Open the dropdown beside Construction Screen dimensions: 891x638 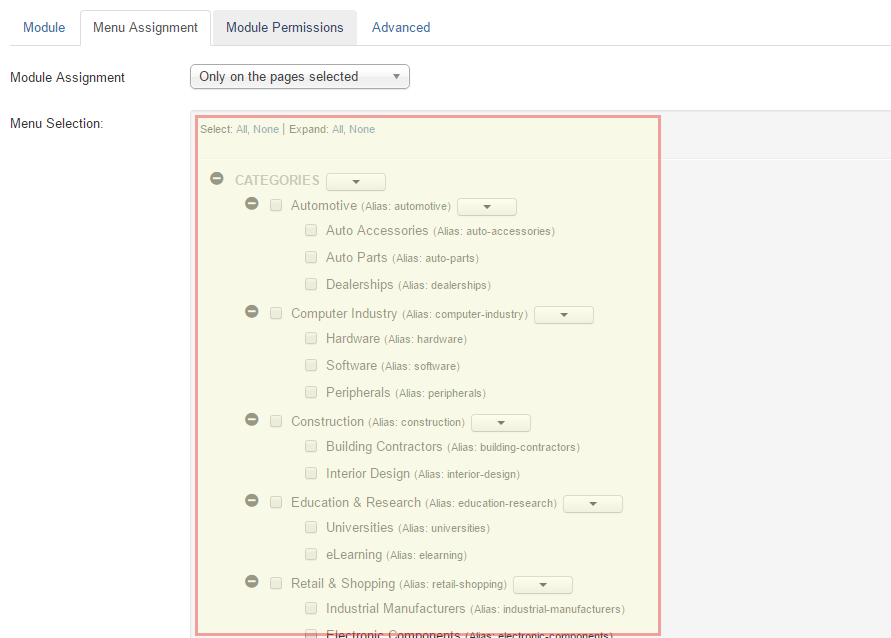501,423
